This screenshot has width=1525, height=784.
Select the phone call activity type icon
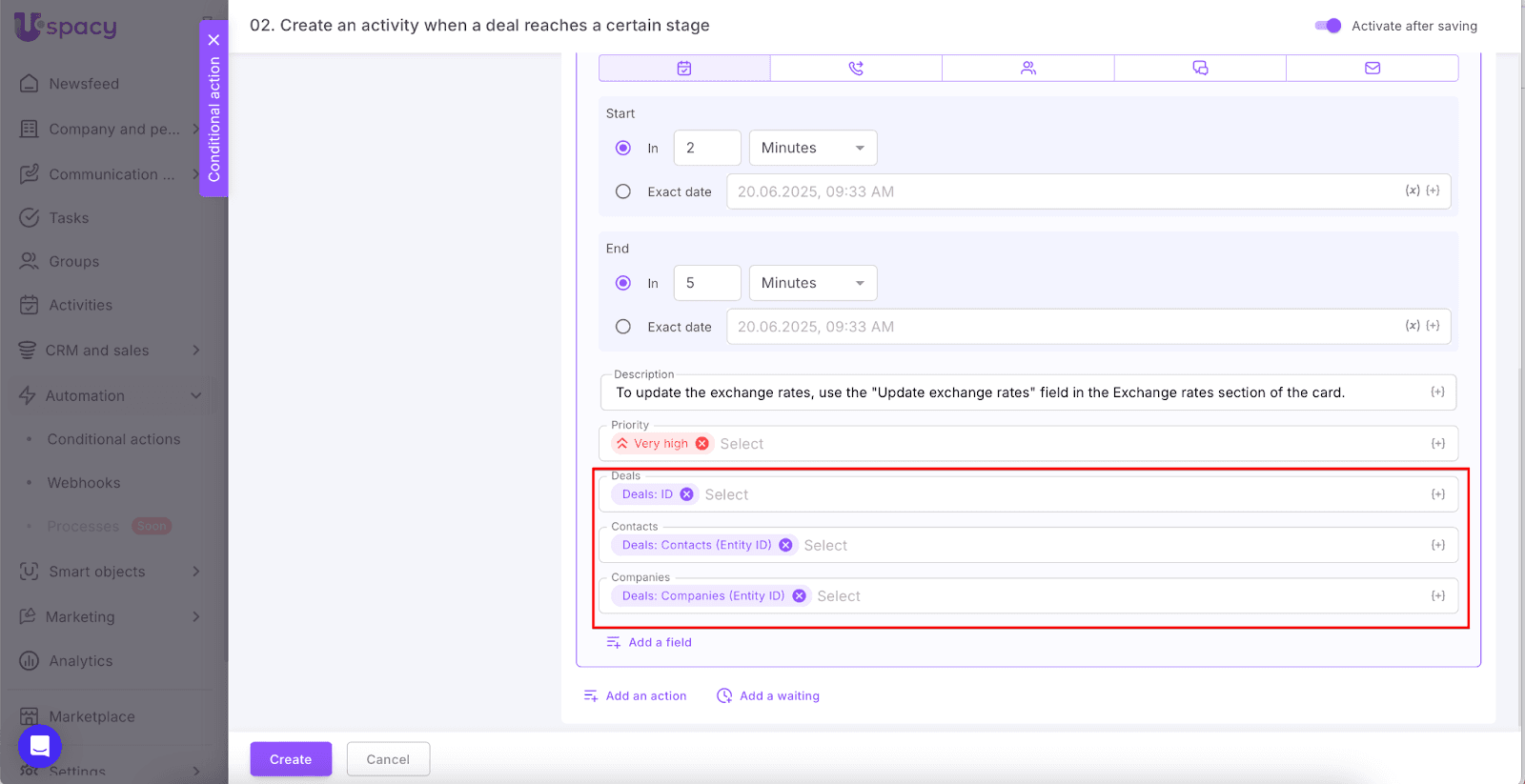856,69
